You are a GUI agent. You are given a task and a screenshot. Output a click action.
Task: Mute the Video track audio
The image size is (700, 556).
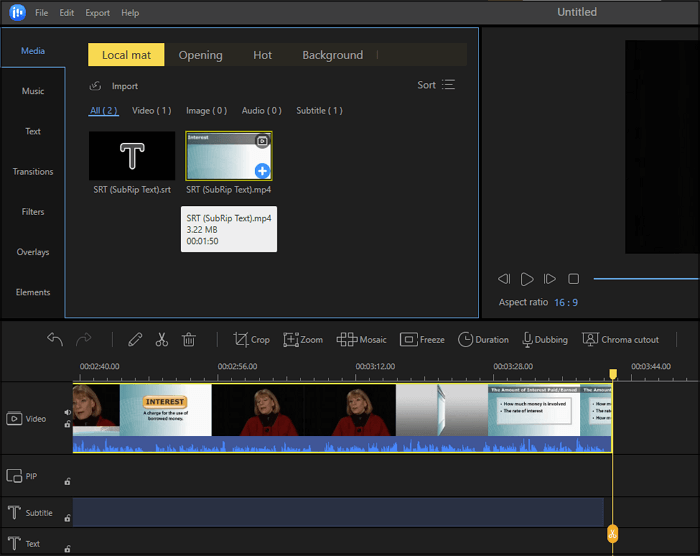point(68,412)
